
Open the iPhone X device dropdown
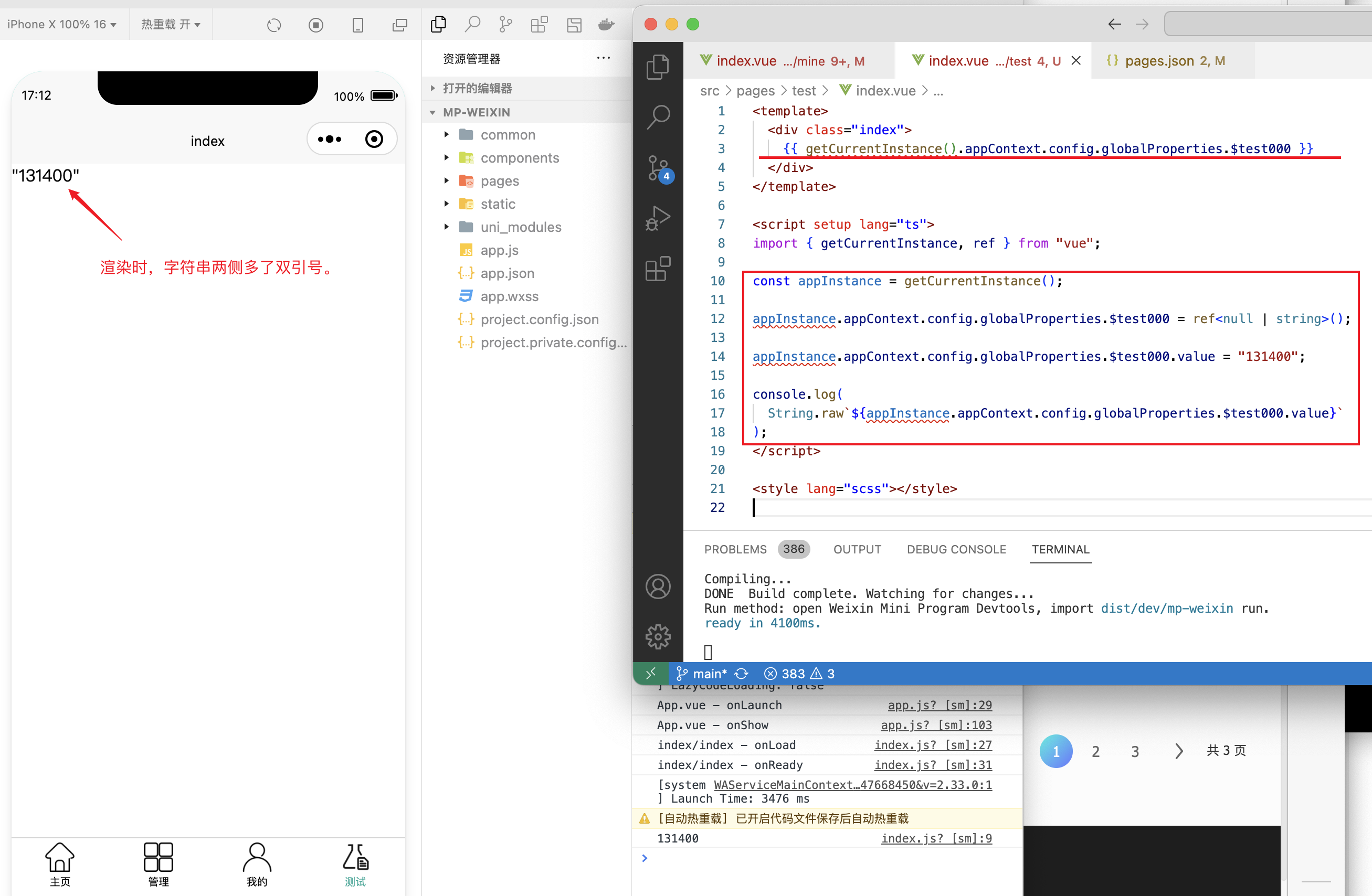62,24
